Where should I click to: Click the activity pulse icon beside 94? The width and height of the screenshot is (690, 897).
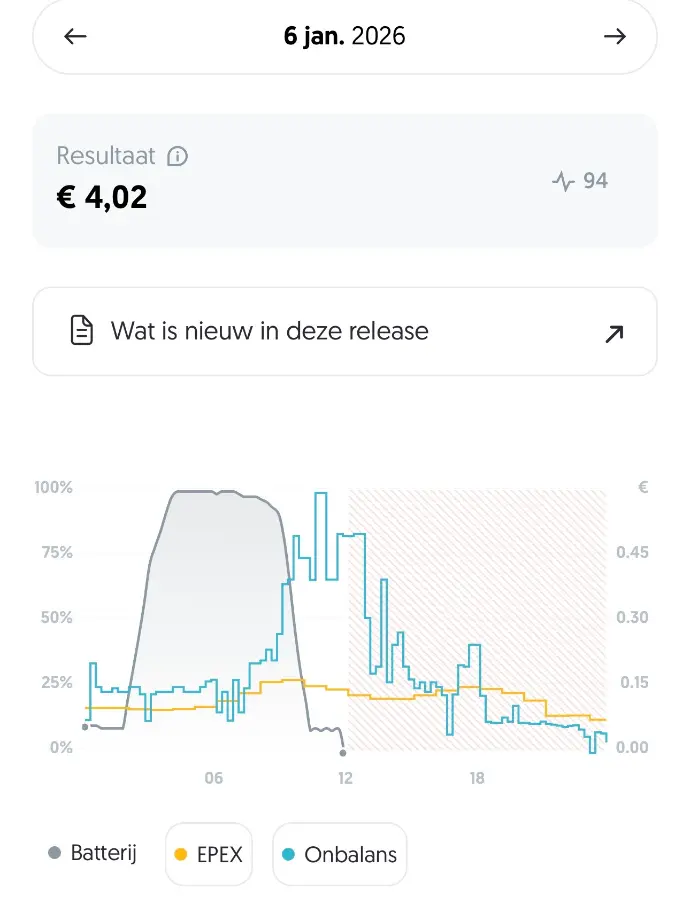[x=563, y=181]
